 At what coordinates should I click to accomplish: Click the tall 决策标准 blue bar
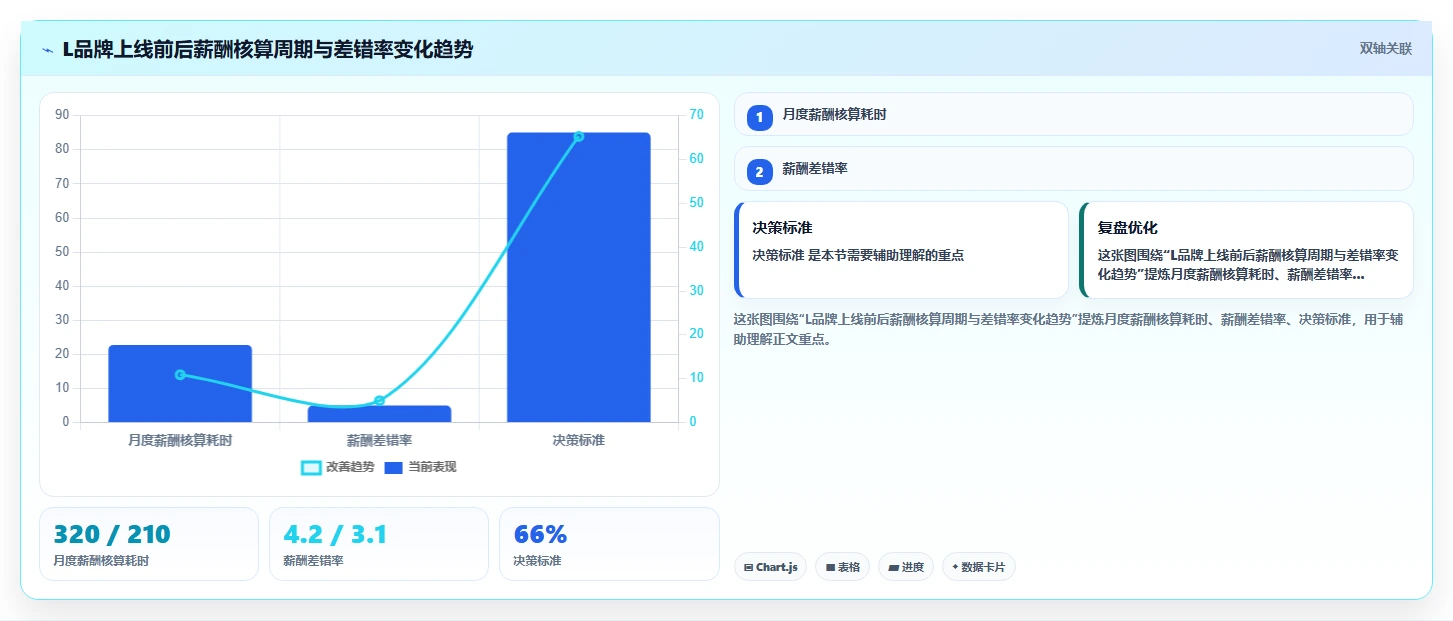[x=579, y=277]
